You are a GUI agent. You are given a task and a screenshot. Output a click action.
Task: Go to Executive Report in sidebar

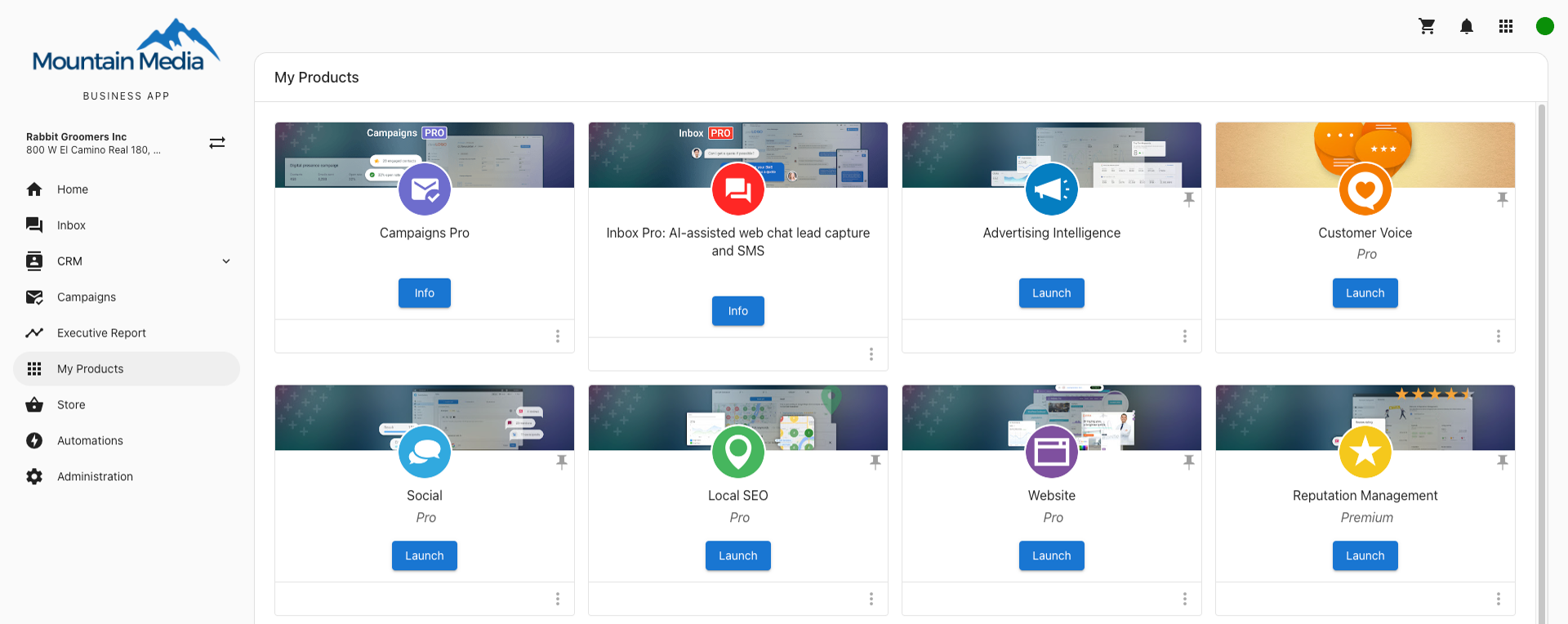tap(101, 333)
